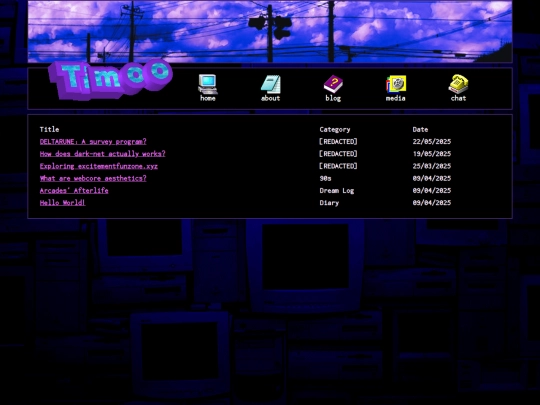Open 'Exploring excitementfunzone.xyz' post

98,166
